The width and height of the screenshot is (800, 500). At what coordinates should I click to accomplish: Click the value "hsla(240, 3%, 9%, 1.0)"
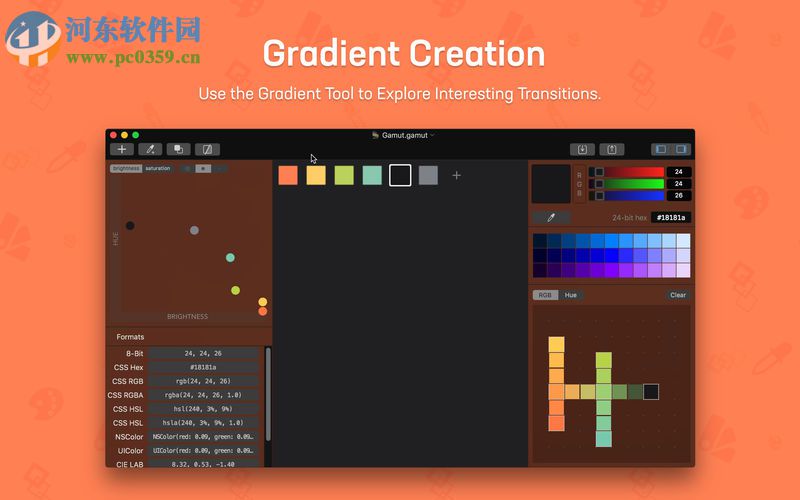[x=203, y=423]
